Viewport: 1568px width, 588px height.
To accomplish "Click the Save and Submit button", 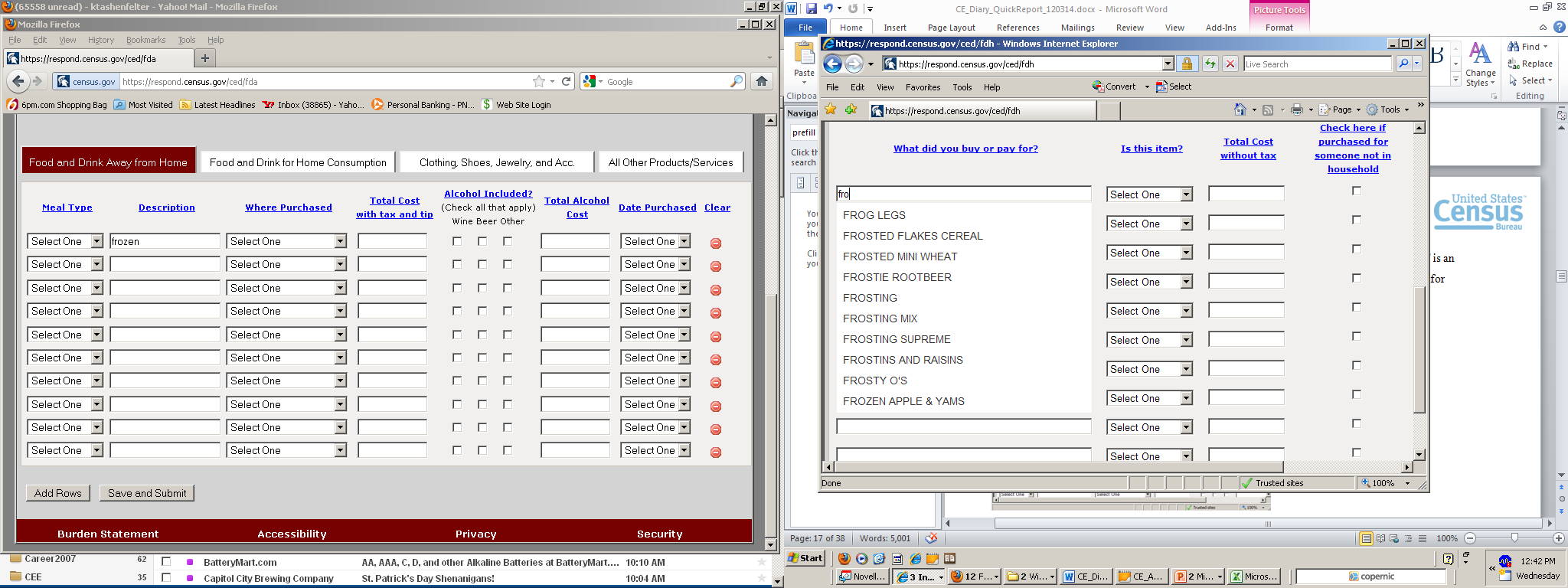I will (147, 493).
